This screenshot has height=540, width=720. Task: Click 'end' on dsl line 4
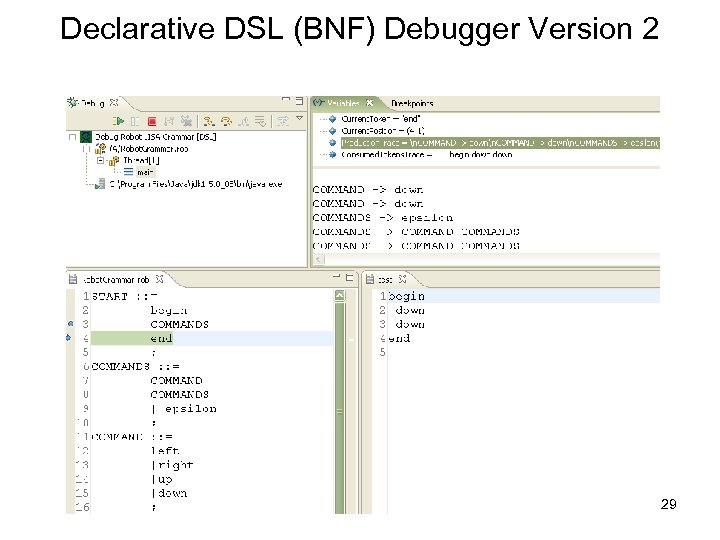click(399, 338)
